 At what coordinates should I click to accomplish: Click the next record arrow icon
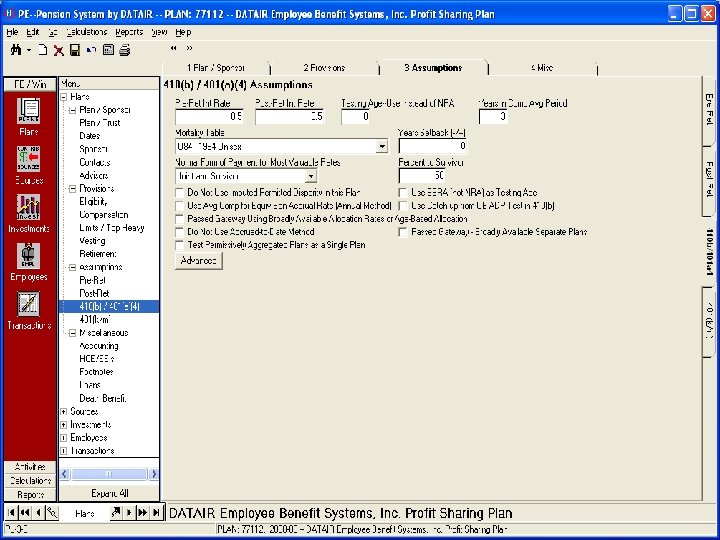point(129,512)
